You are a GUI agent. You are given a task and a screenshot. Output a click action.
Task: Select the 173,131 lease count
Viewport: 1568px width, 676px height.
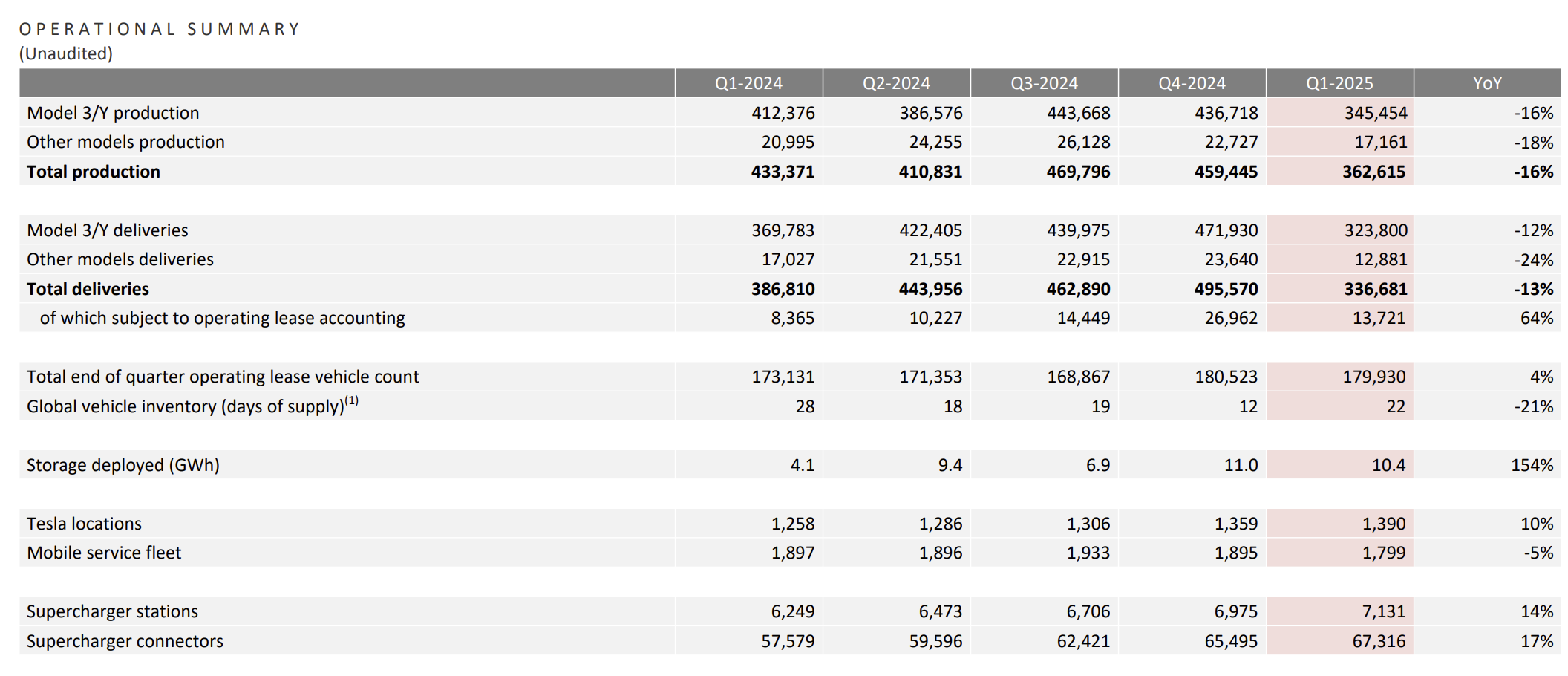(783, 377)
